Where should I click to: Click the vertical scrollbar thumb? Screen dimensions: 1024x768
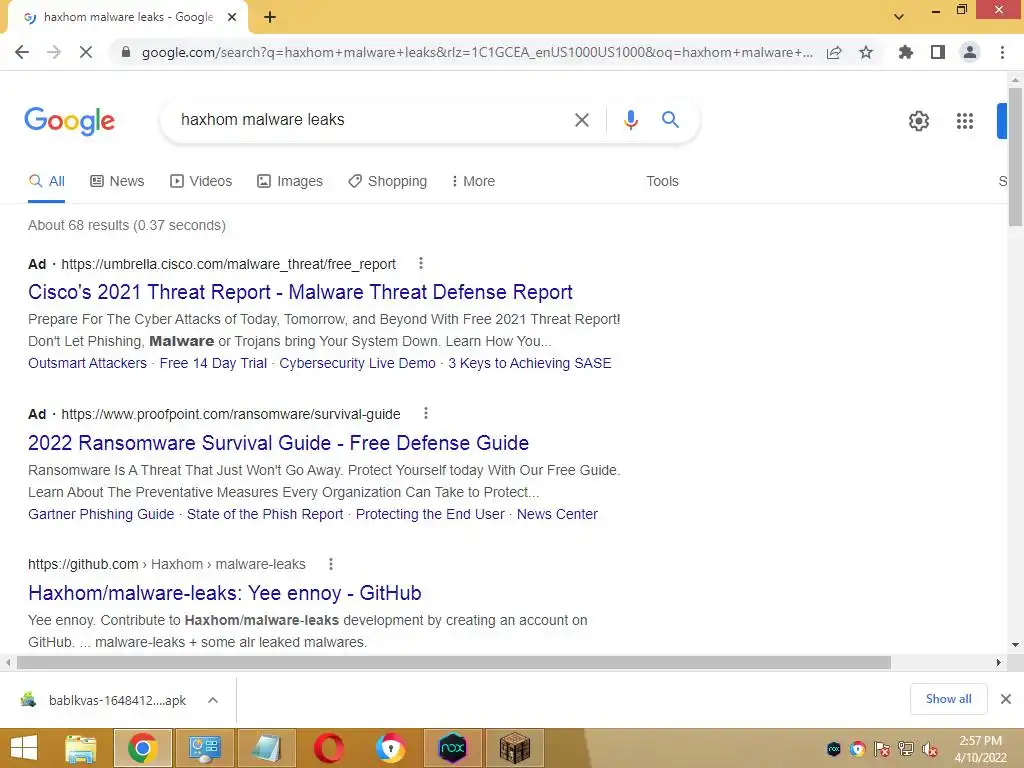[x=1015, y=157]
